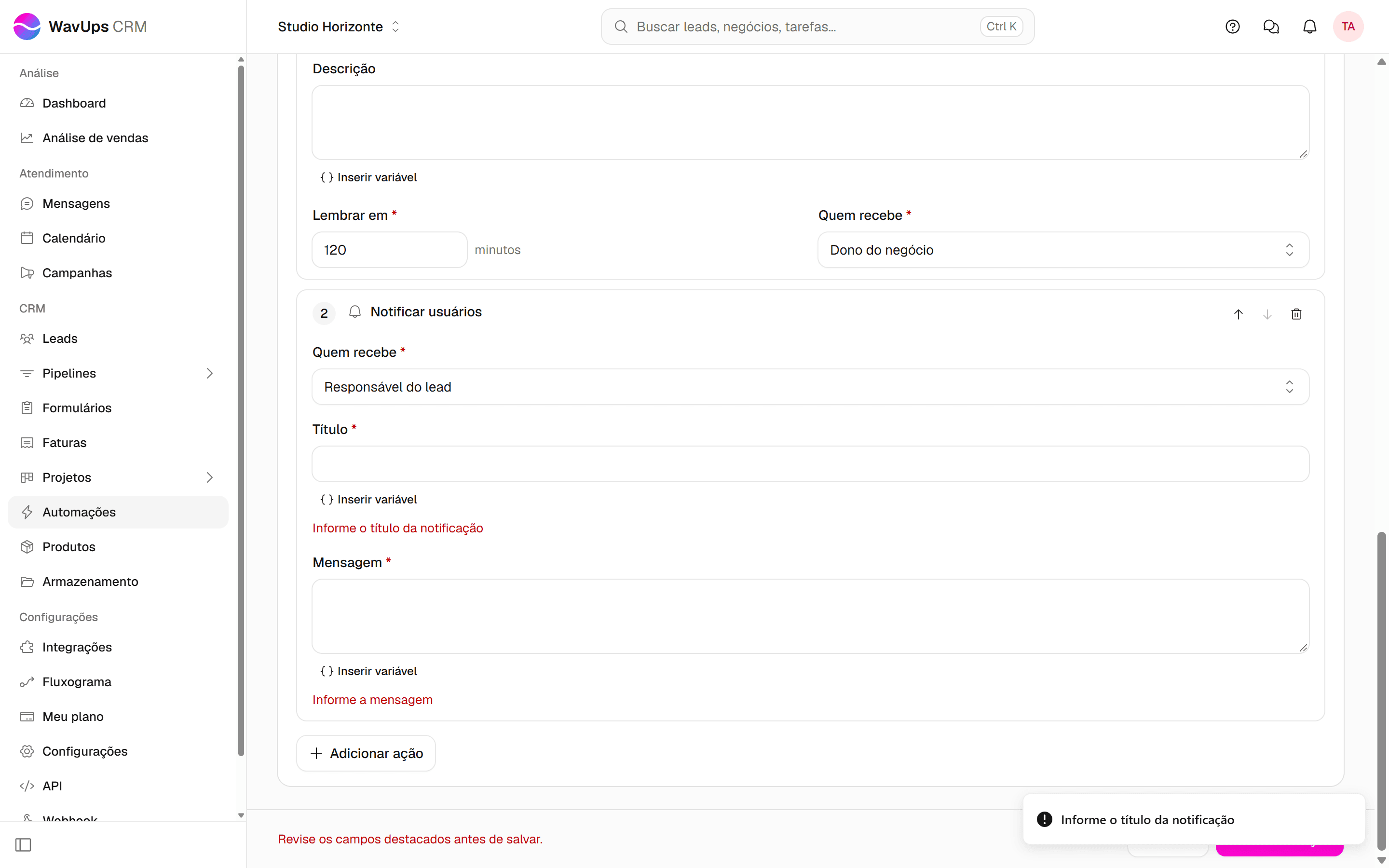Open Projetos in sidebar
1389x868 pixels.
(118, 477)
